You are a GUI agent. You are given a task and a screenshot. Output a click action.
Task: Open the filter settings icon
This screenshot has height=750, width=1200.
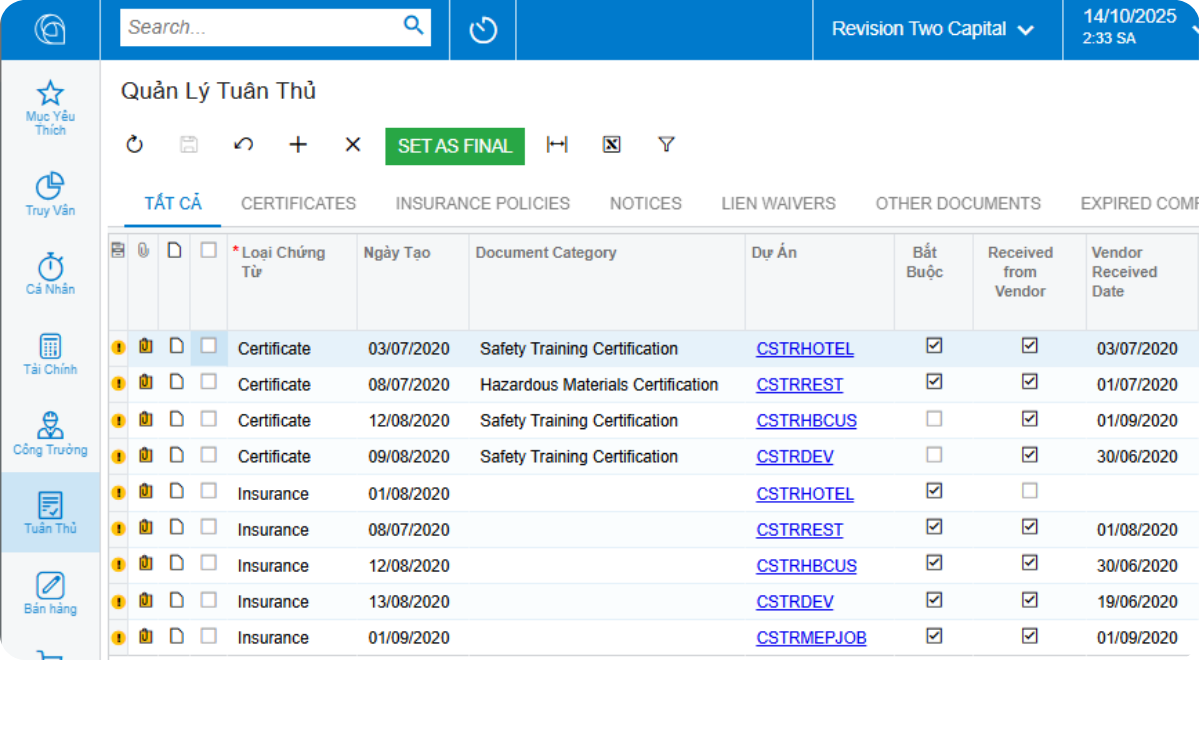click(x=665, y=145)
